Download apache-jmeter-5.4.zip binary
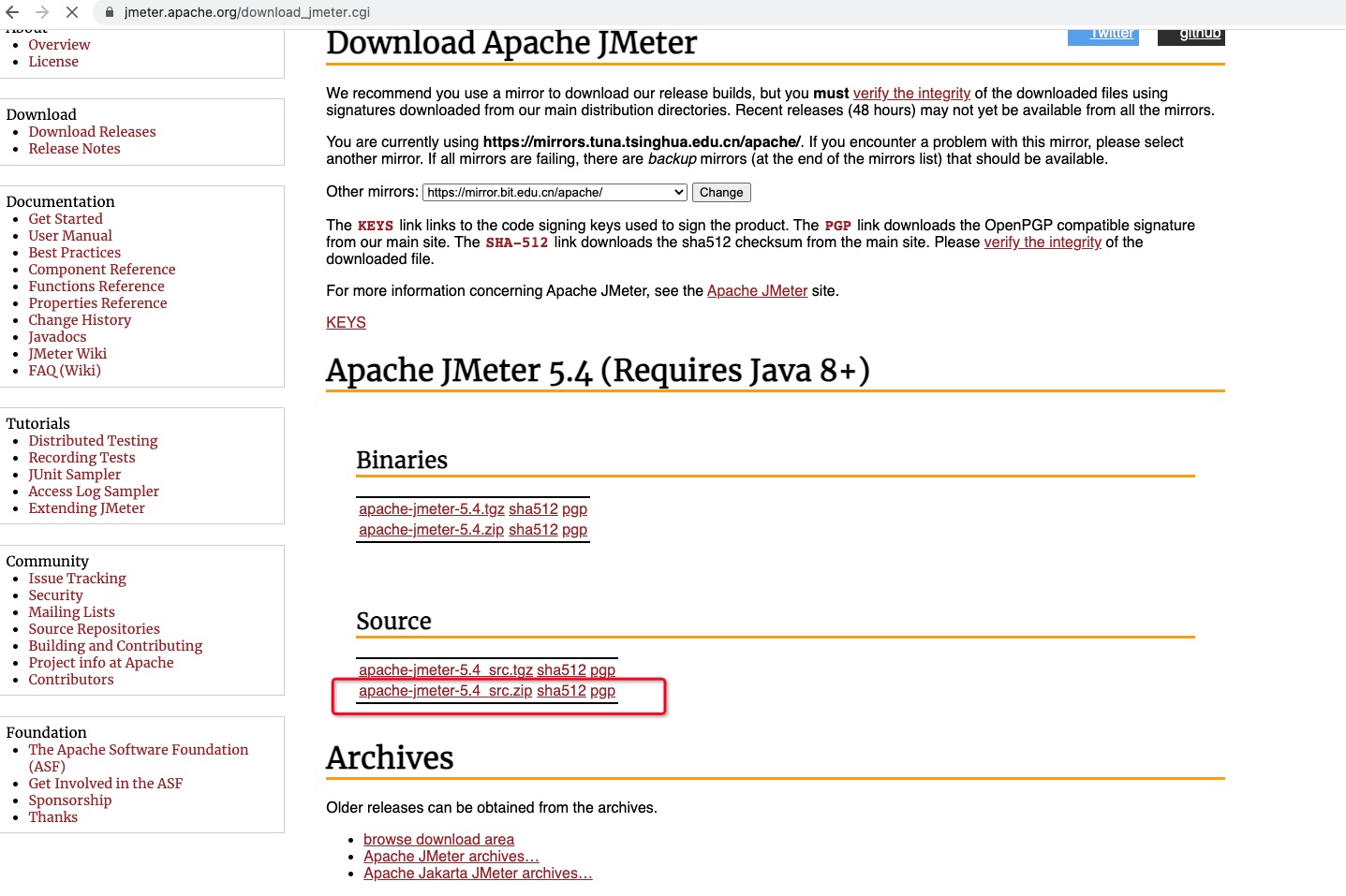The image size is (1346, 896). (432, 529)
